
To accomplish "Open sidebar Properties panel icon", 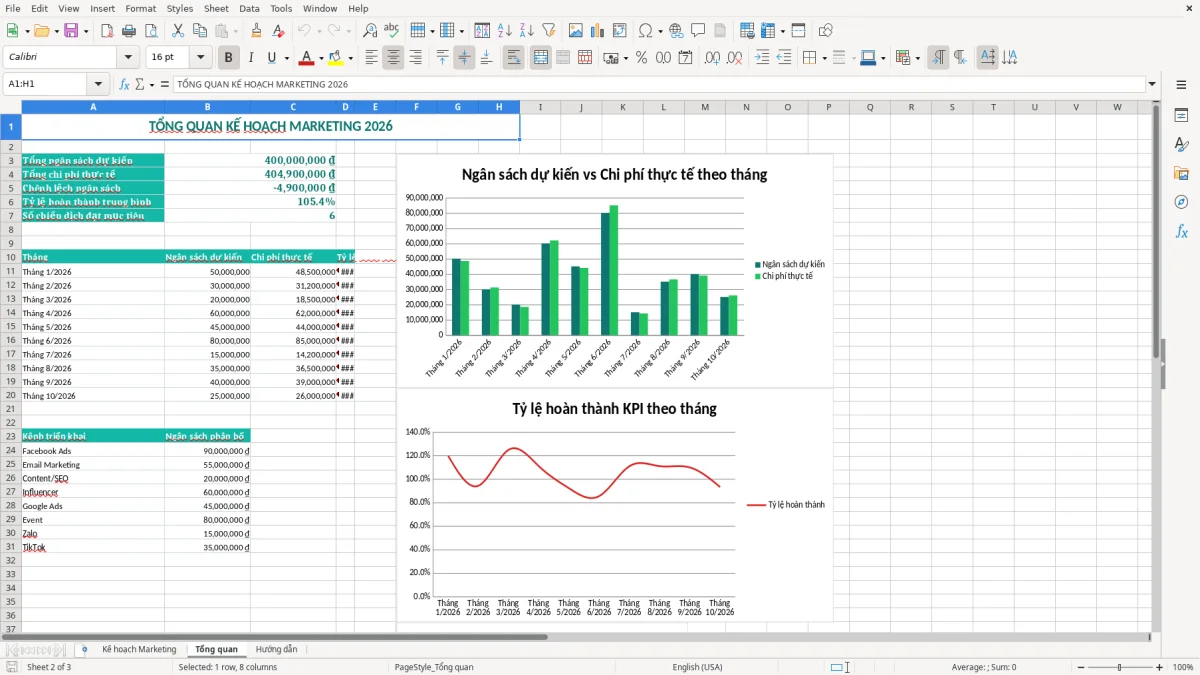I will point(1181,115).
